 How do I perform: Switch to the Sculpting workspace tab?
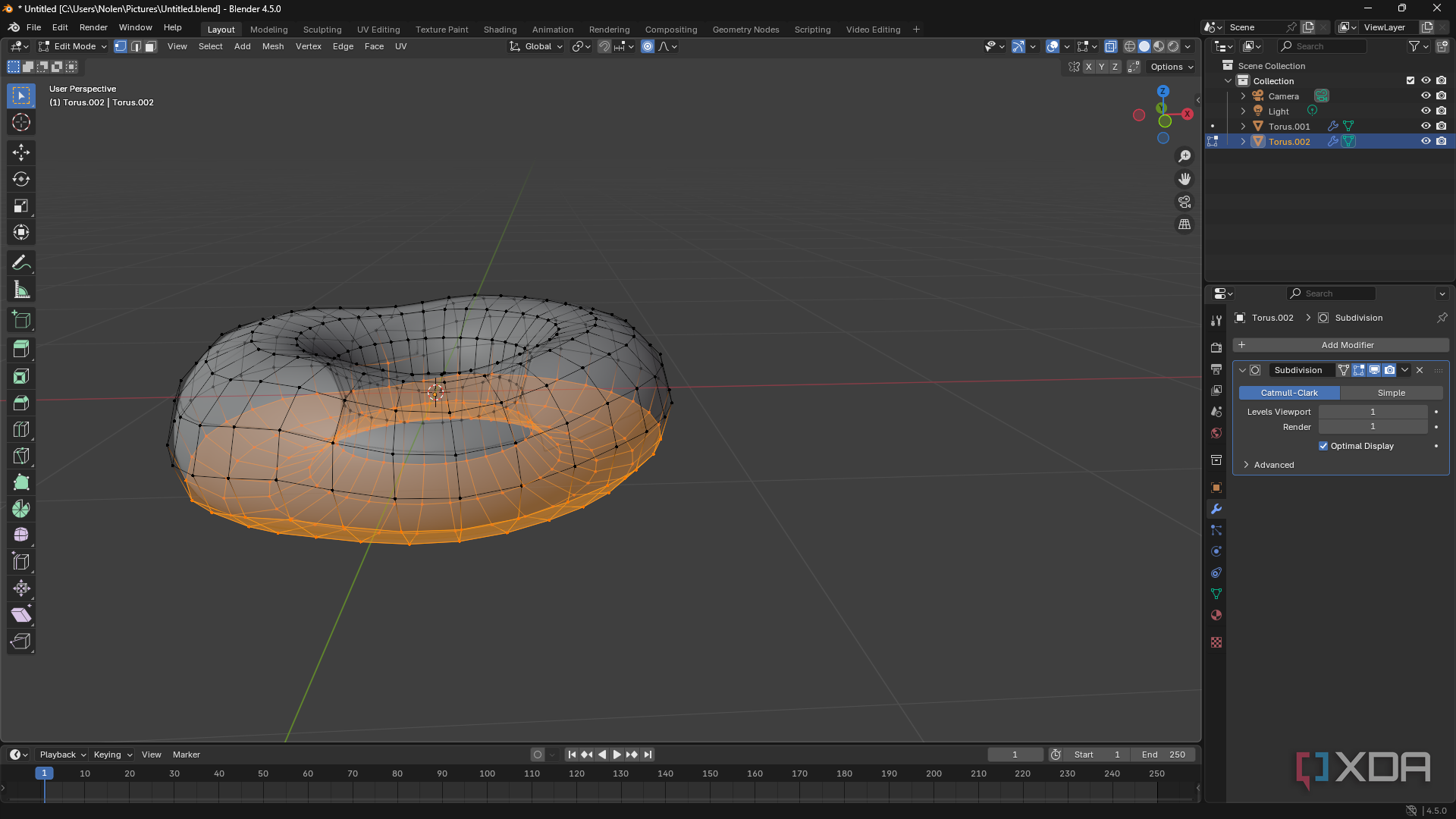click(x=322, y=30)
